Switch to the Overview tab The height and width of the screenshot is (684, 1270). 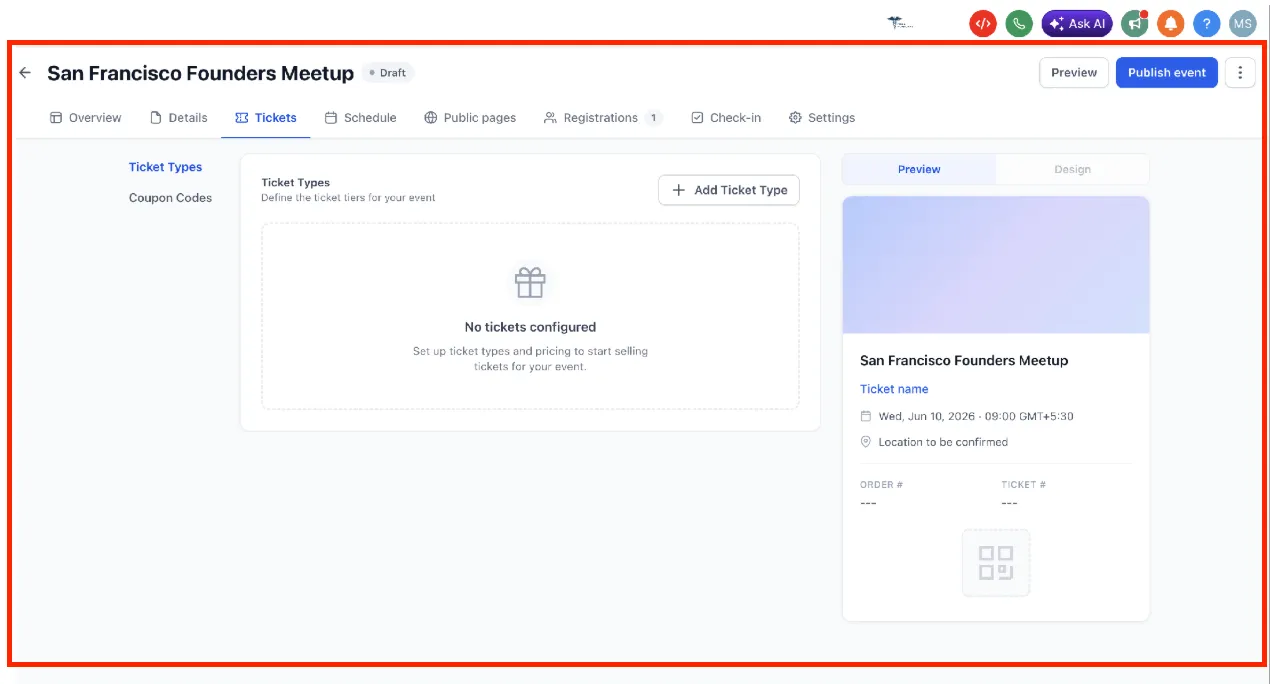[85, 118]
